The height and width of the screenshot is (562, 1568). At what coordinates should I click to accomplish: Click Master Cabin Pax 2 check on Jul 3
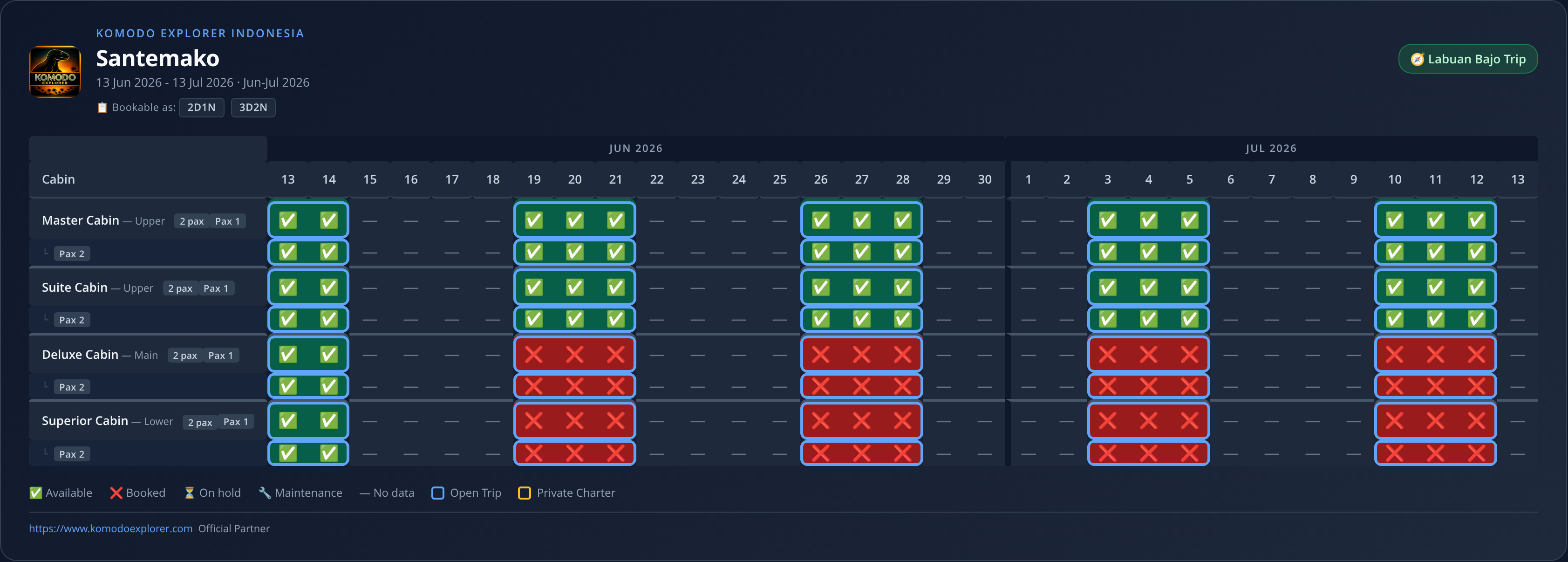[x=1108, y=252]
